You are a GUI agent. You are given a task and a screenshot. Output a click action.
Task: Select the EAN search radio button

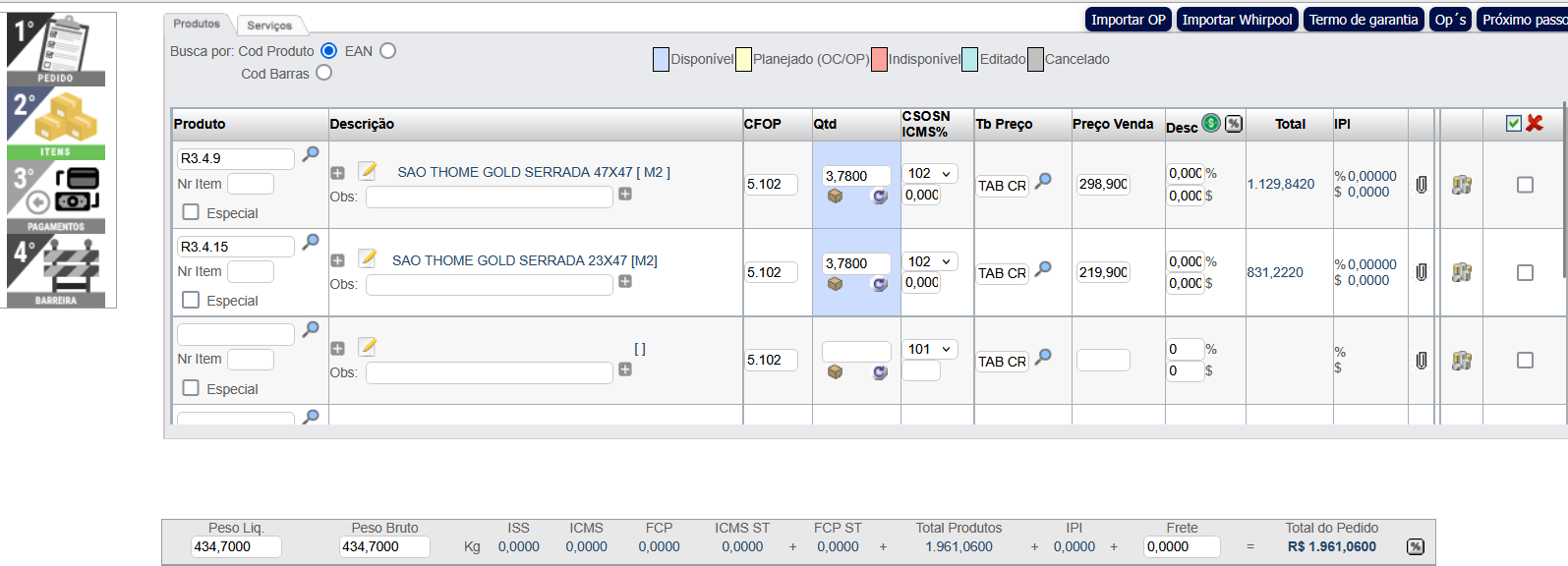[x=387, y=51]
